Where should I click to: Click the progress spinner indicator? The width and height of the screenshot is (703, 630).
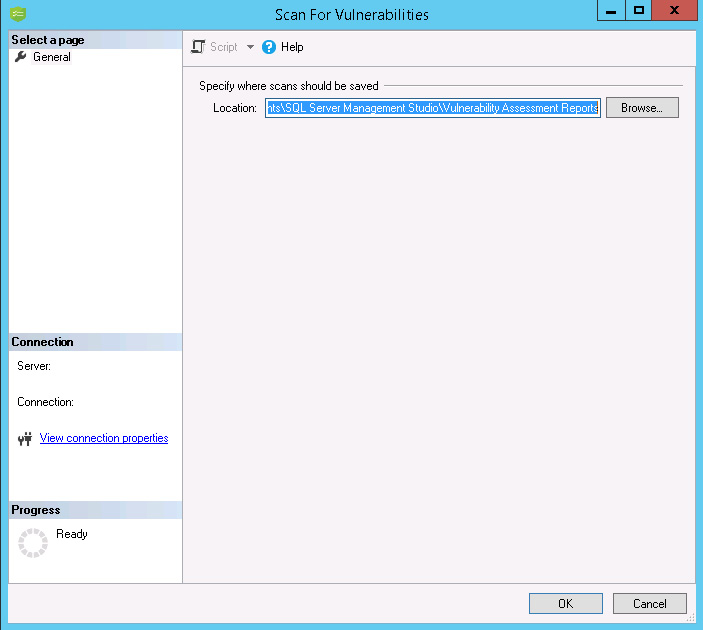33,543
